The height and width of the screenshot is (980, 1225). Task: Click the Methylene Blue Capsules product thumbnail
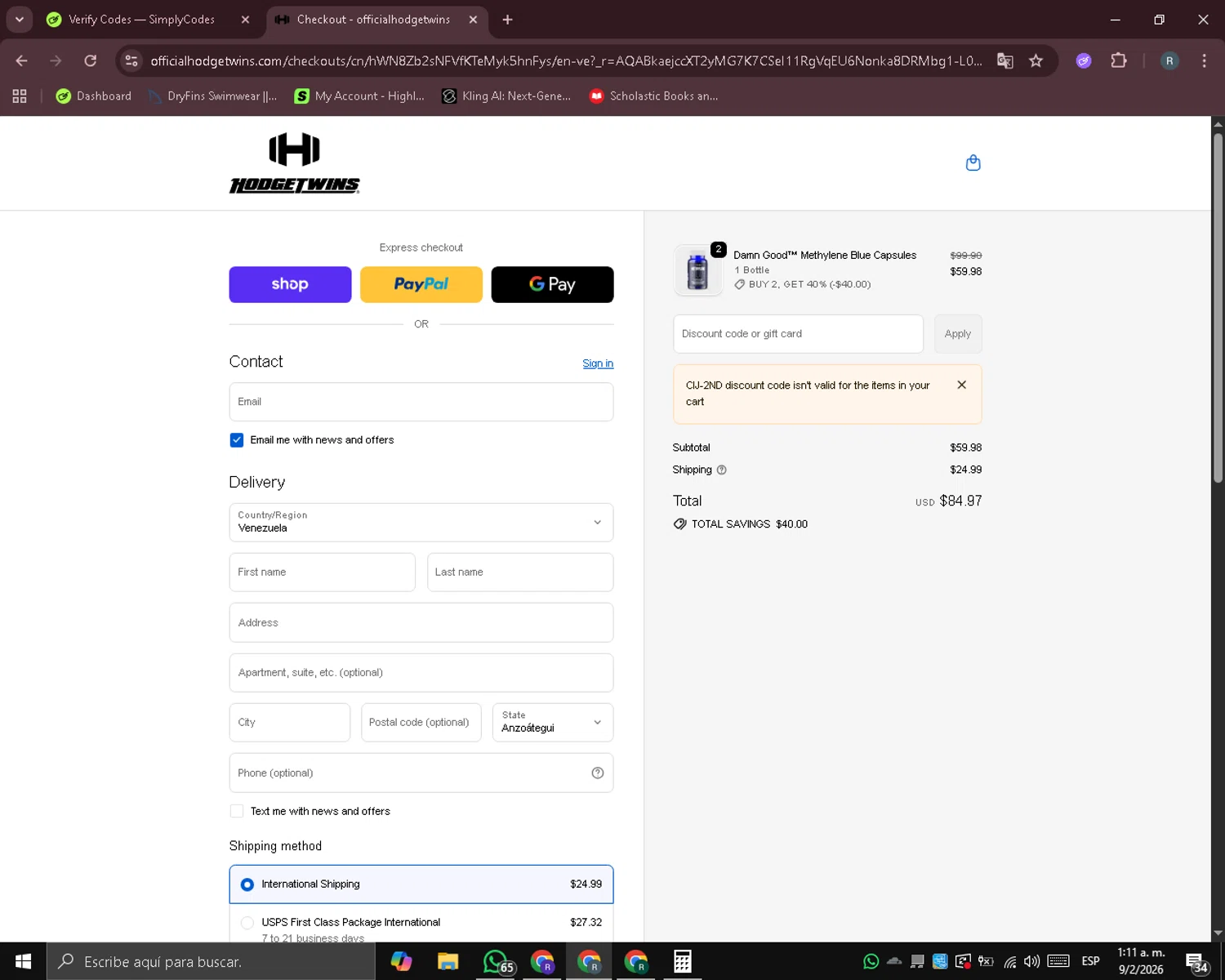pos(697,270)
